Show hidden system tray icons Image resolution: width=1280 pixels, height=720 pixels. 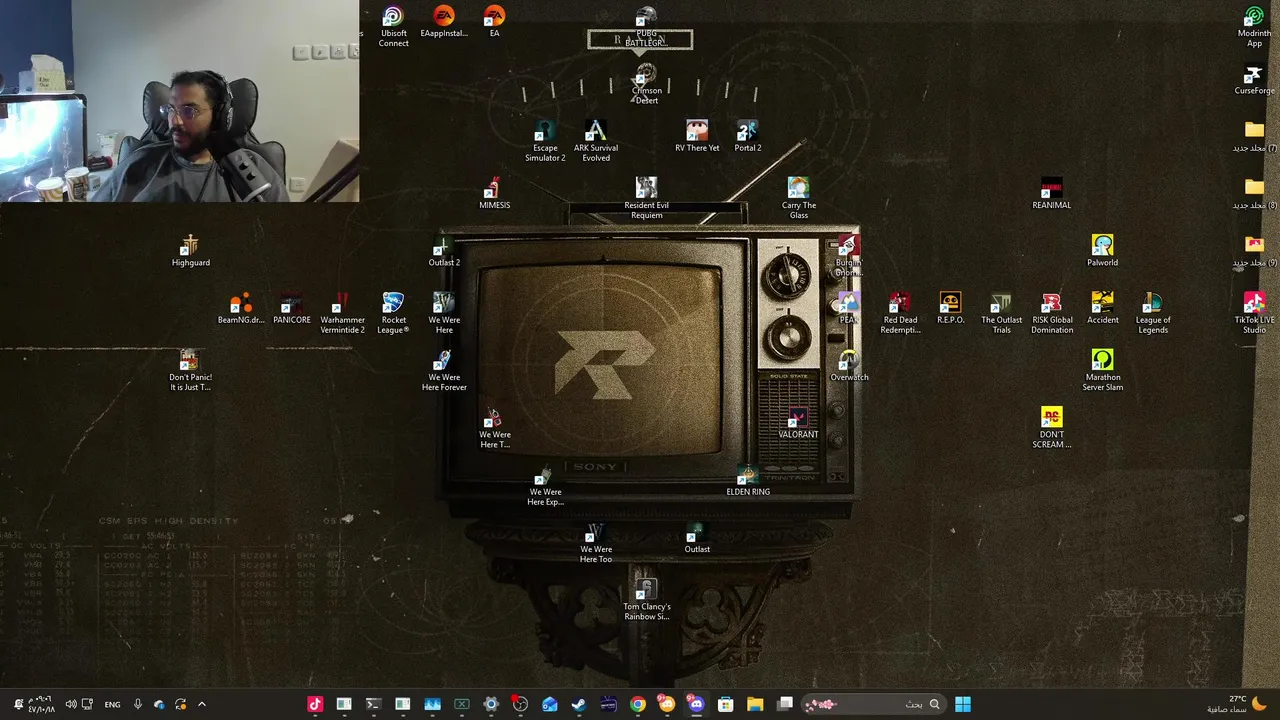coord(201,704)
